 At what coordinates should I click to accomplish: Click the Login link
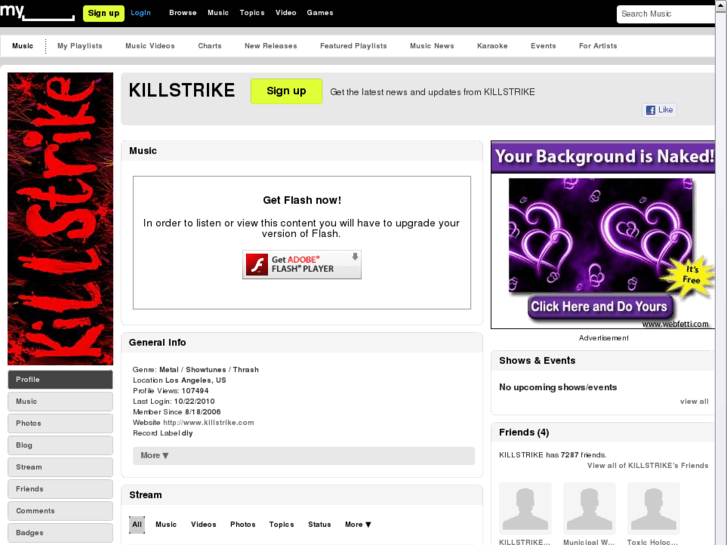(140, 13)
